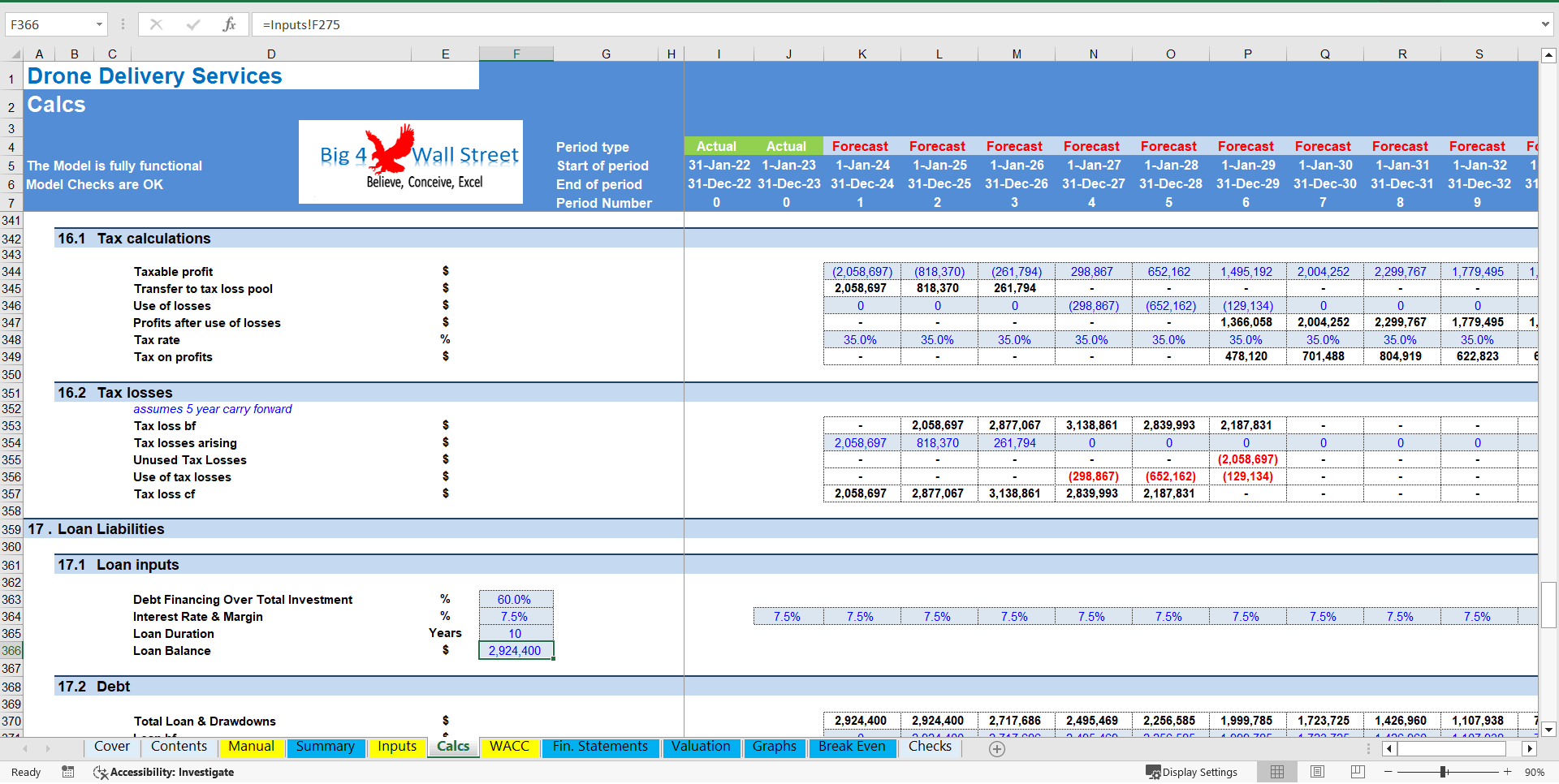The height and width of the screenshot is (784, 1559).
Task: Click 'Interest Rate & Margin' label
Action: (x=198, y=617)
